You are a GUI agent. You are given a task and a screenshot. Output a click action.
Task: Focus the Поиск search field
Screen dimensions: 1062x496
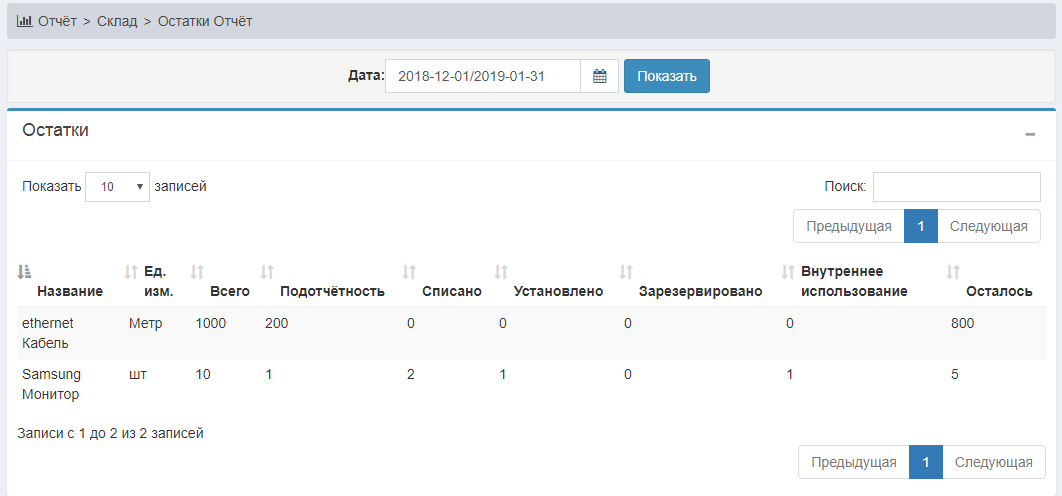[x=956, y=187]
